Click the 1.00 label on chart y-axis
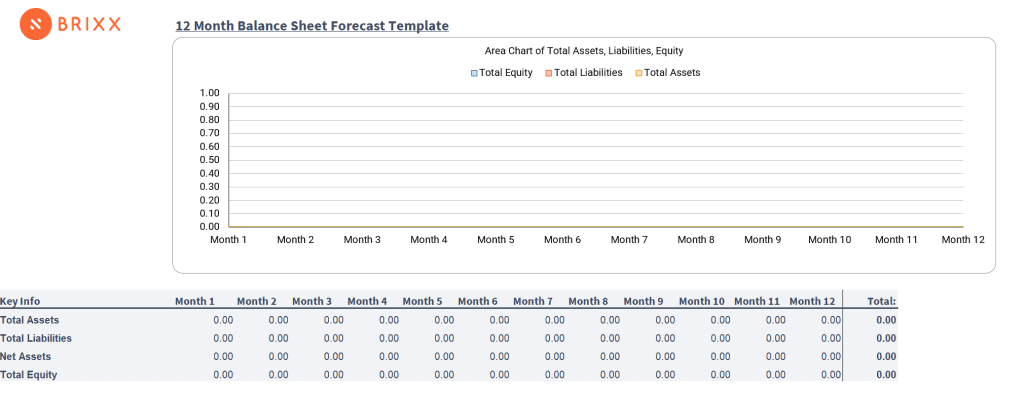The image size is (1024, 398). 210,93
